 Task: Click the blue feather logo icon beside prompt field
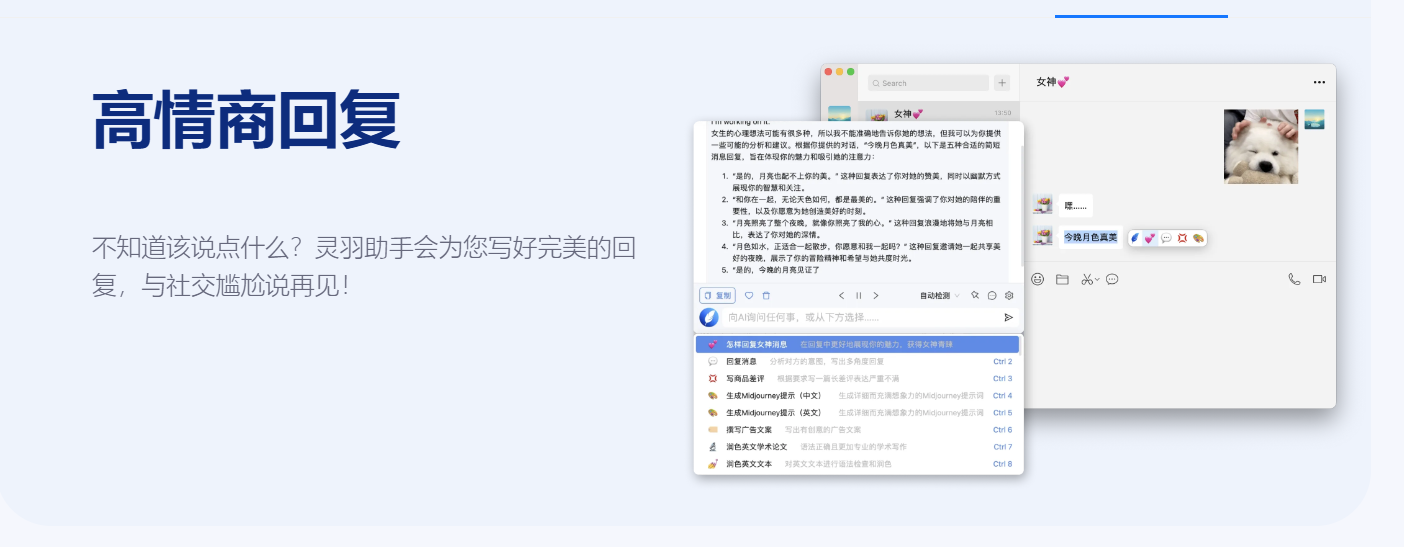pos(709,317)
